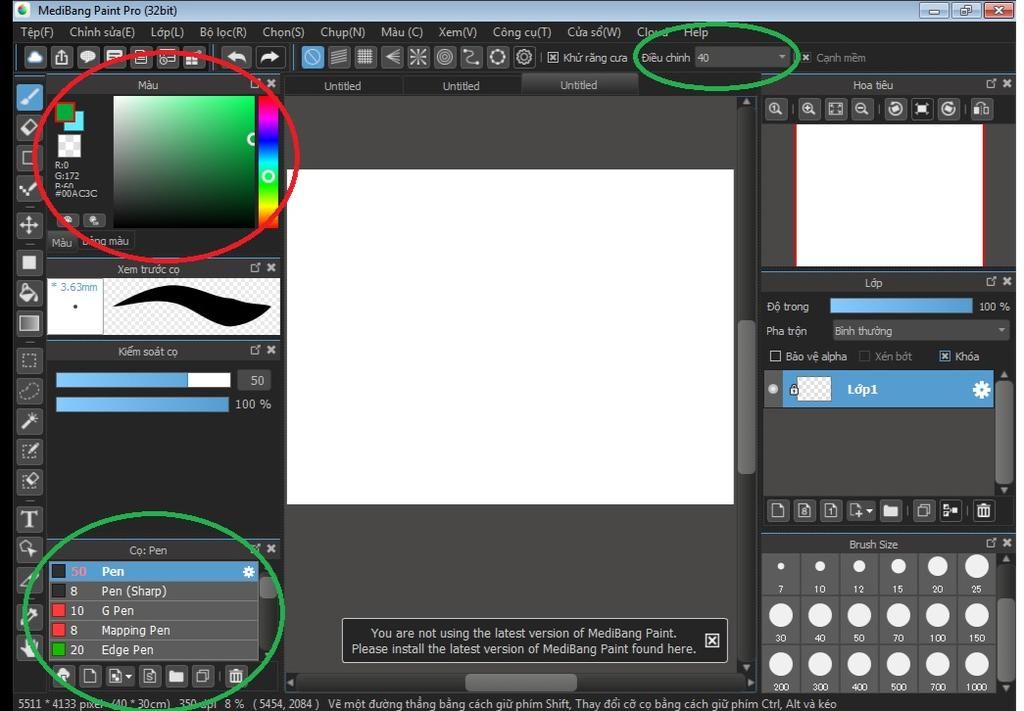Turn snap off with the blue circle icon
This screenshot has height=711, width=1024.
click(312, 57)
